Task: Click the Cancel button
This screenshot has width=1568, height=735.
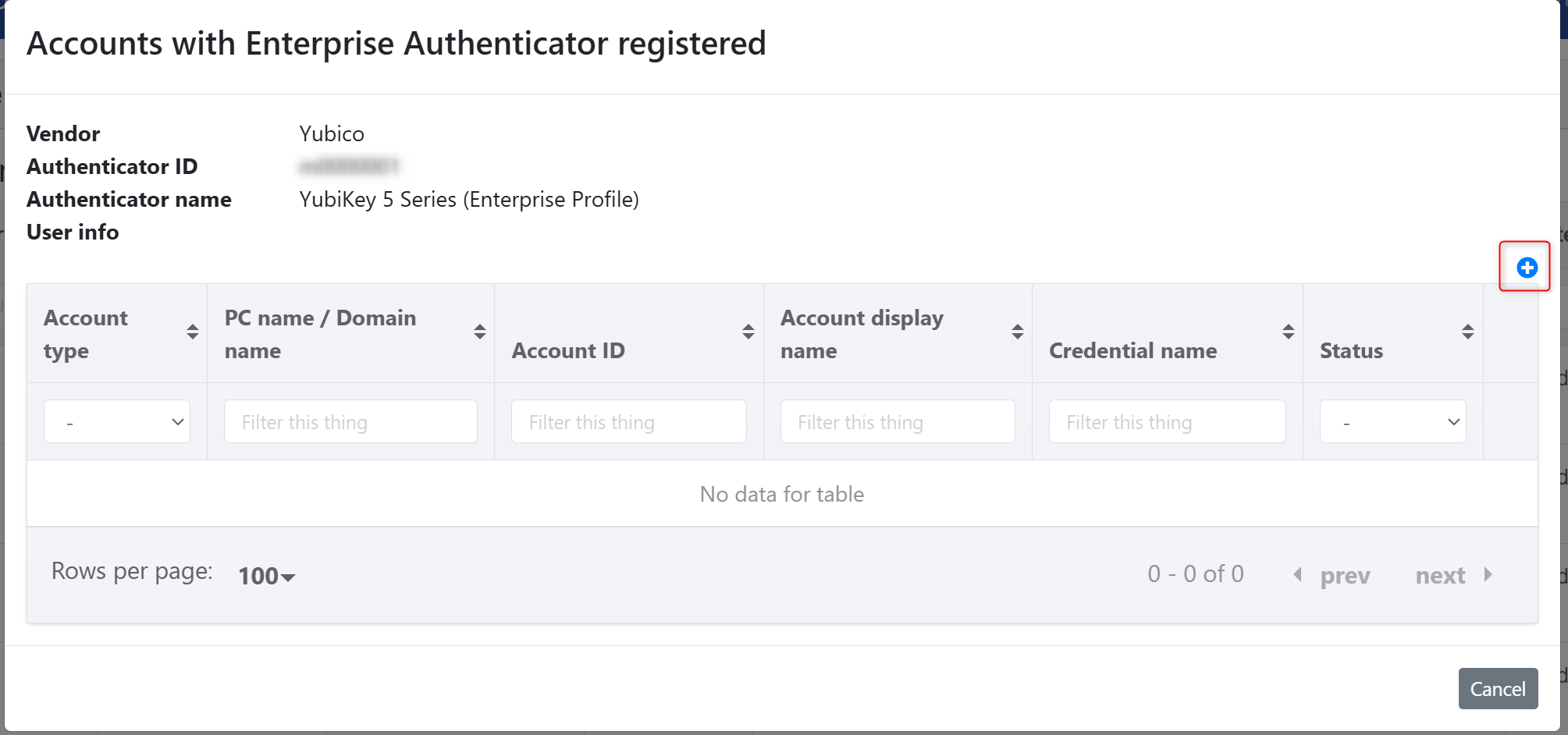Action: pos(1498,688)
